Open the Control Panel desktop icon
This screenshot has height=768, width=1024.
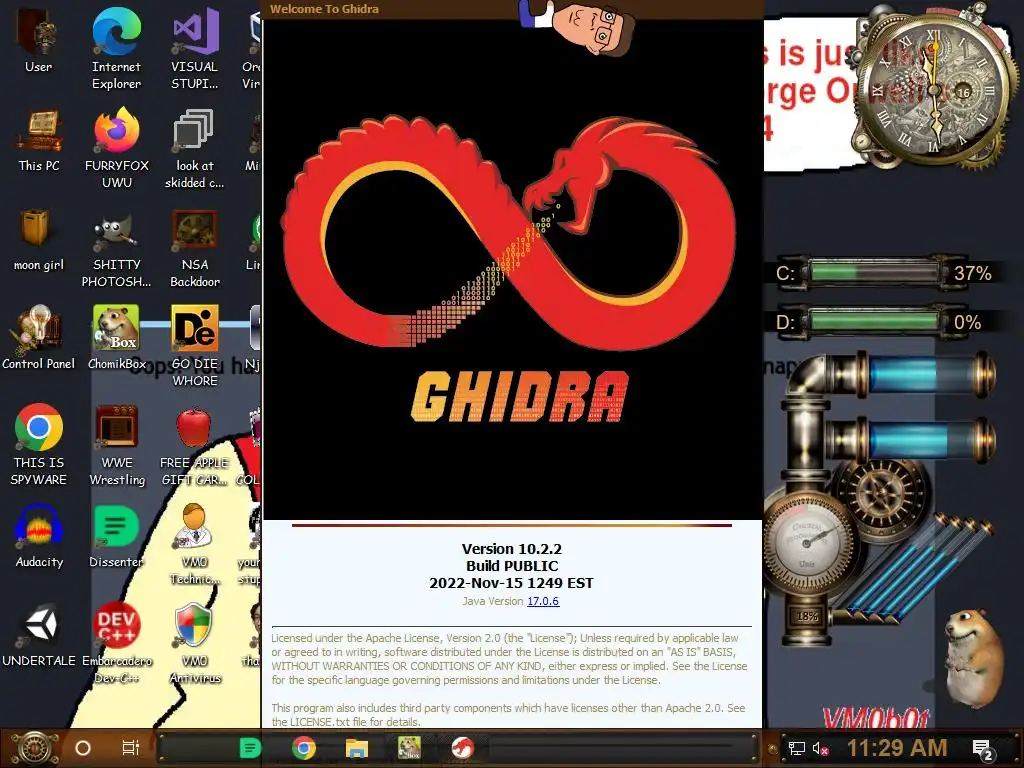tap(39, 338)
